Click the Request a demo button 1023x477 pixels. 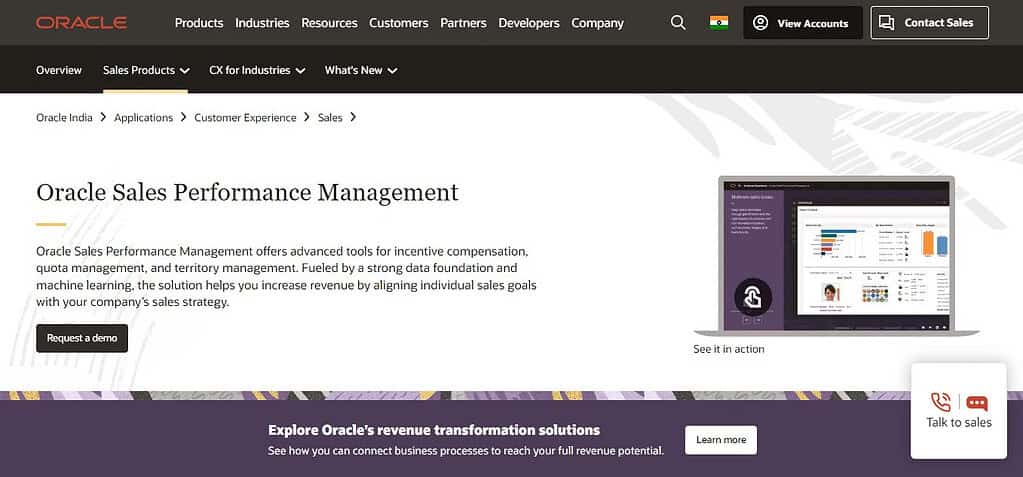[x=82, y=338]
